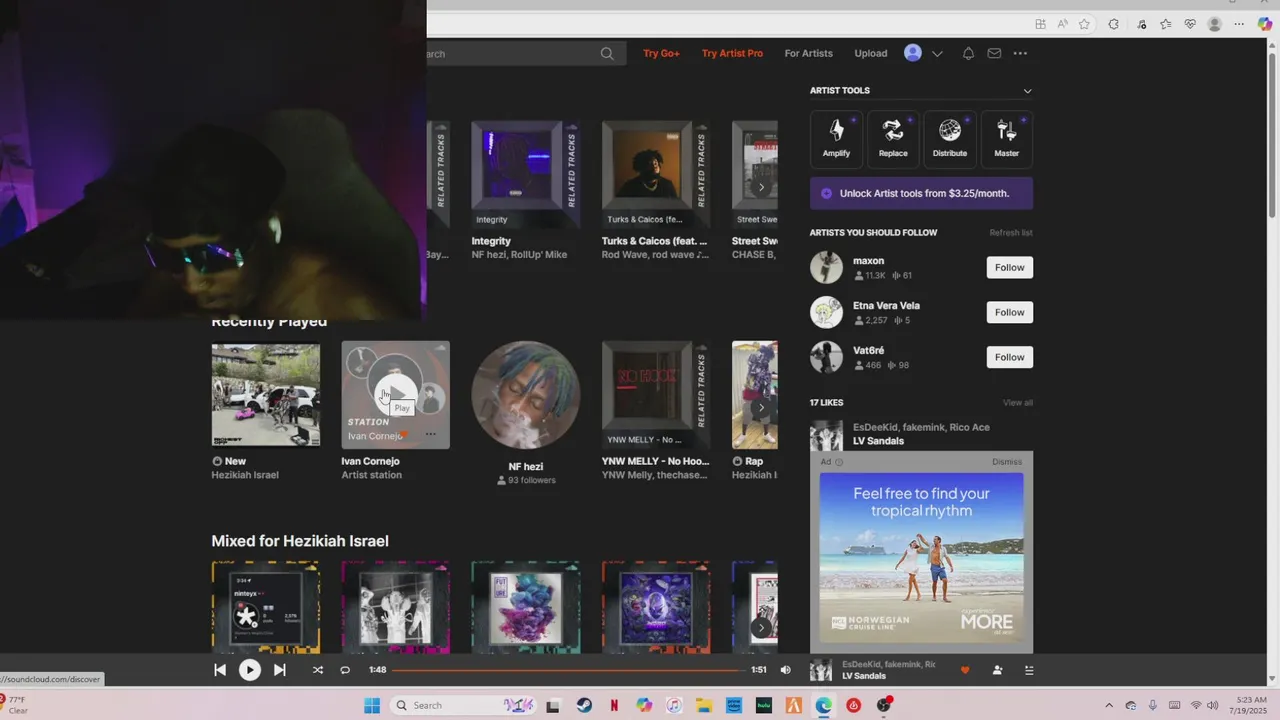Viewport: 1280px width, 720px height.
Task: Follow the artist from the player bar
Action: click(x=997, y=670)
